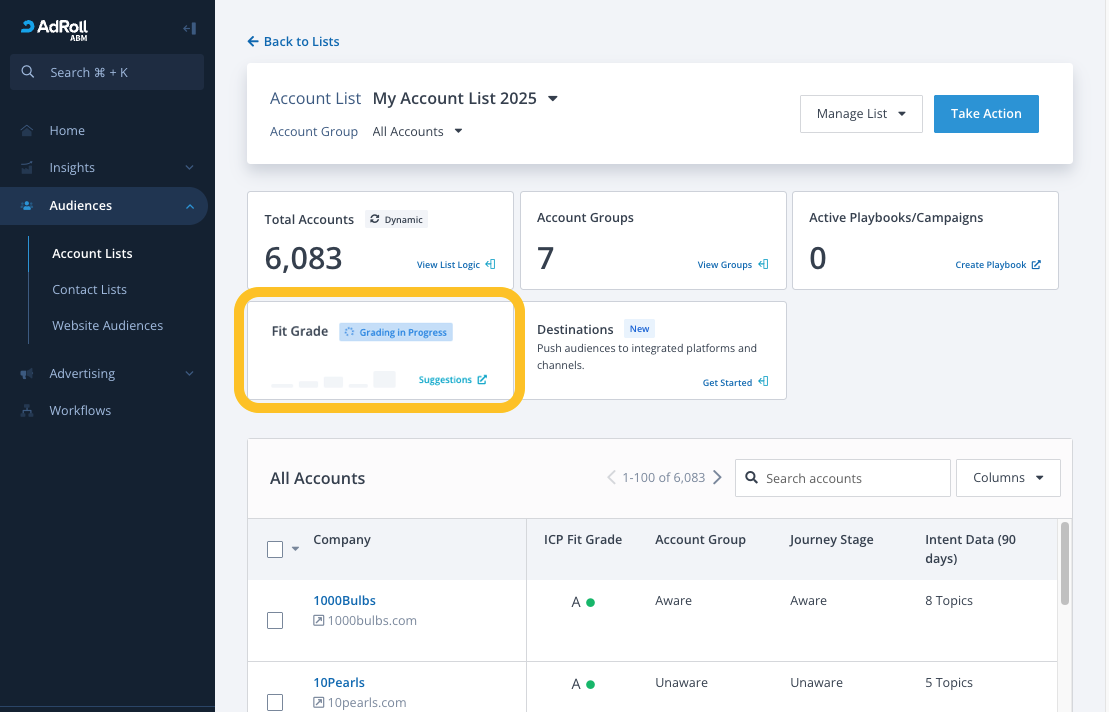Screen dimensions: 1109x712
Task: Open the Manage List dropdown
Action: click(861, 114)
